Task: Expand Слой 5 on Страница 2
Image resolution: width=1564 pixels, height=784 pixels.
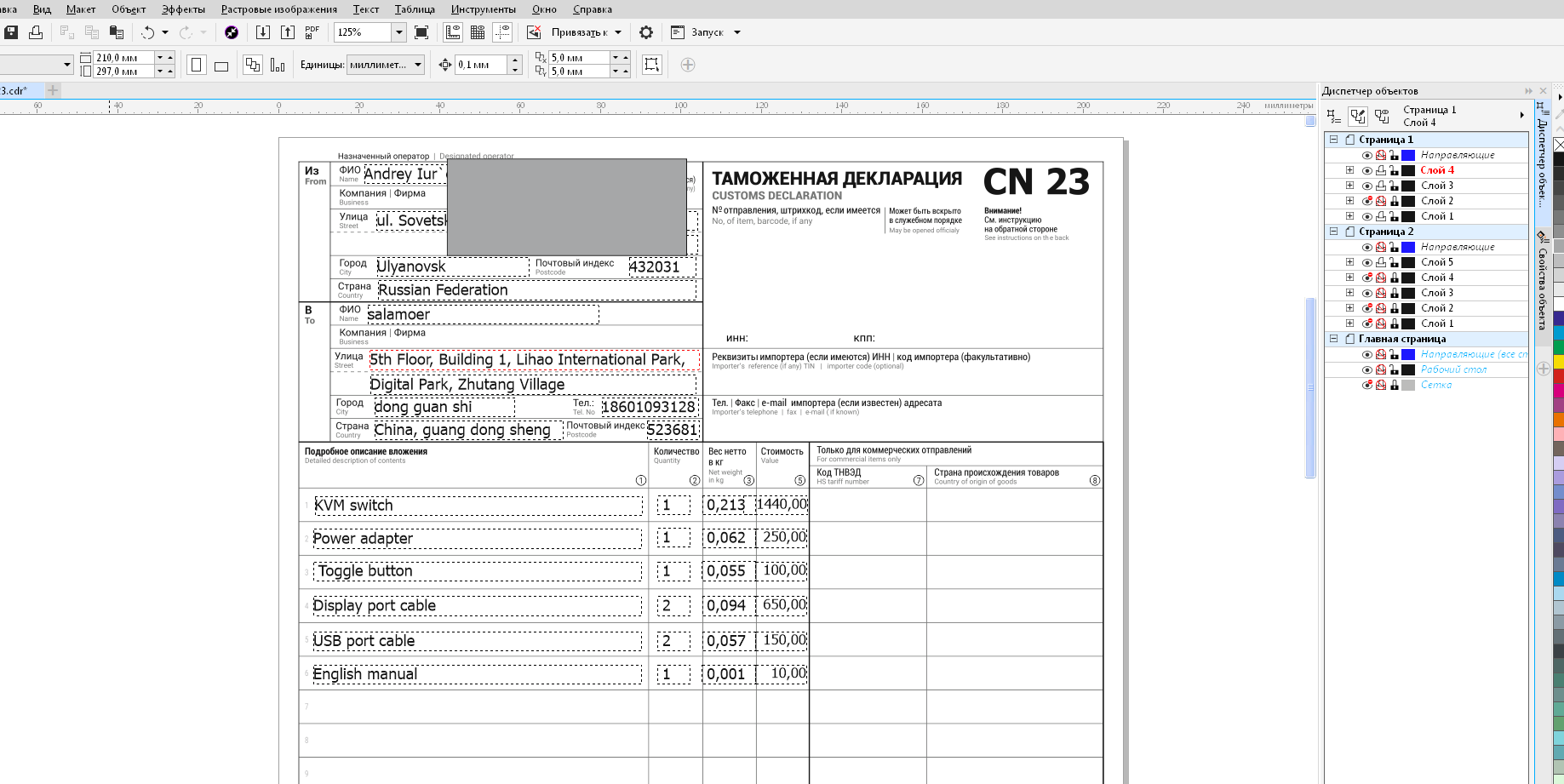Action: pos(1349,262)
